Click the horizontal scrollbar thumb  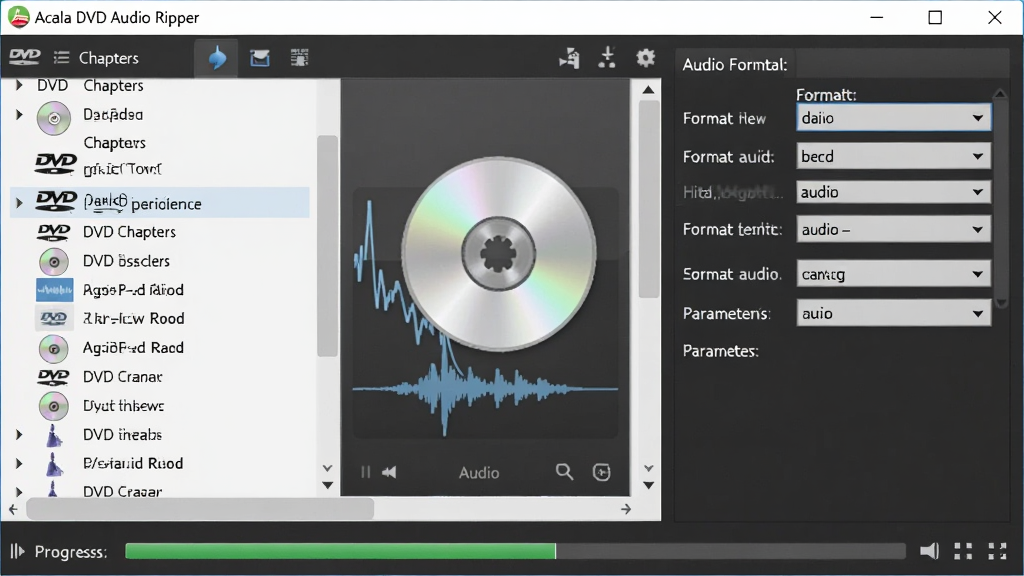pos(200,509)
